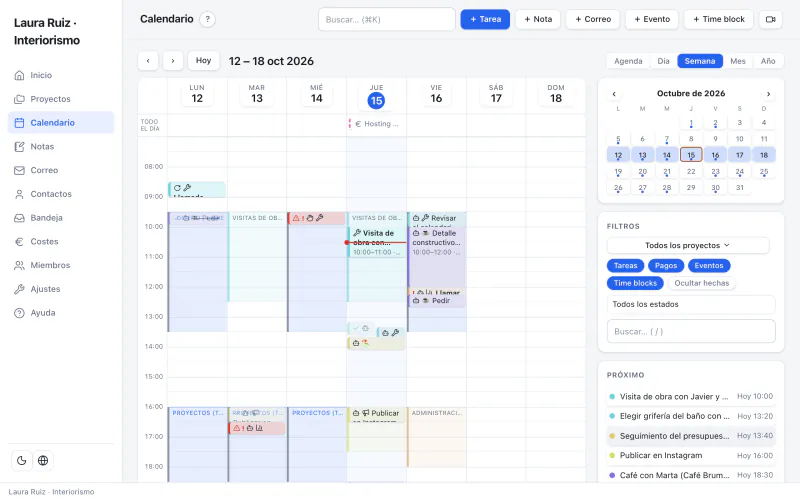Screen dimensions: 800x500
Task: Click the global Buscar search field
Action: pos(387,19)
